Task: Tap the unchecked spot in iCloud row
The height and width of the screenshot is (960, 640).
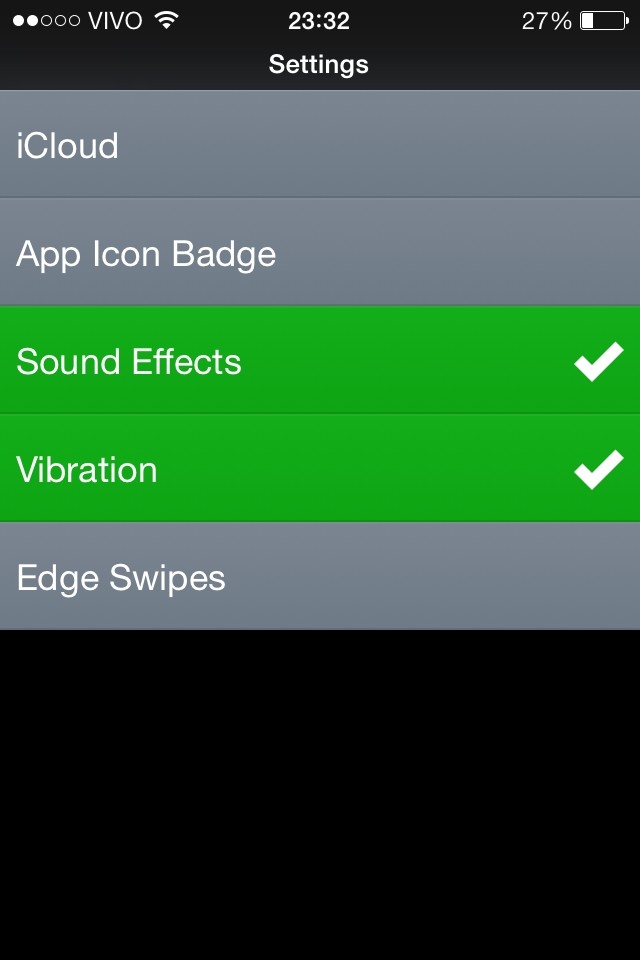Action: point(599,146)
